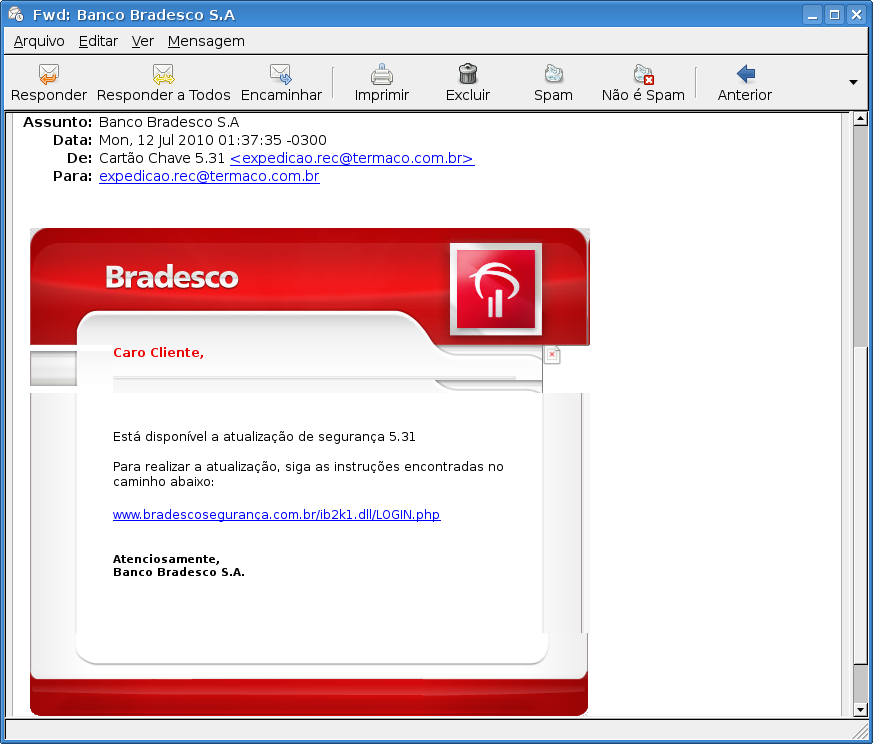The width and height of the screenshot is (873, 744).
Task: Delete message using Excluir trash icon
Action: pyautogui.click(x=468, y=74)
